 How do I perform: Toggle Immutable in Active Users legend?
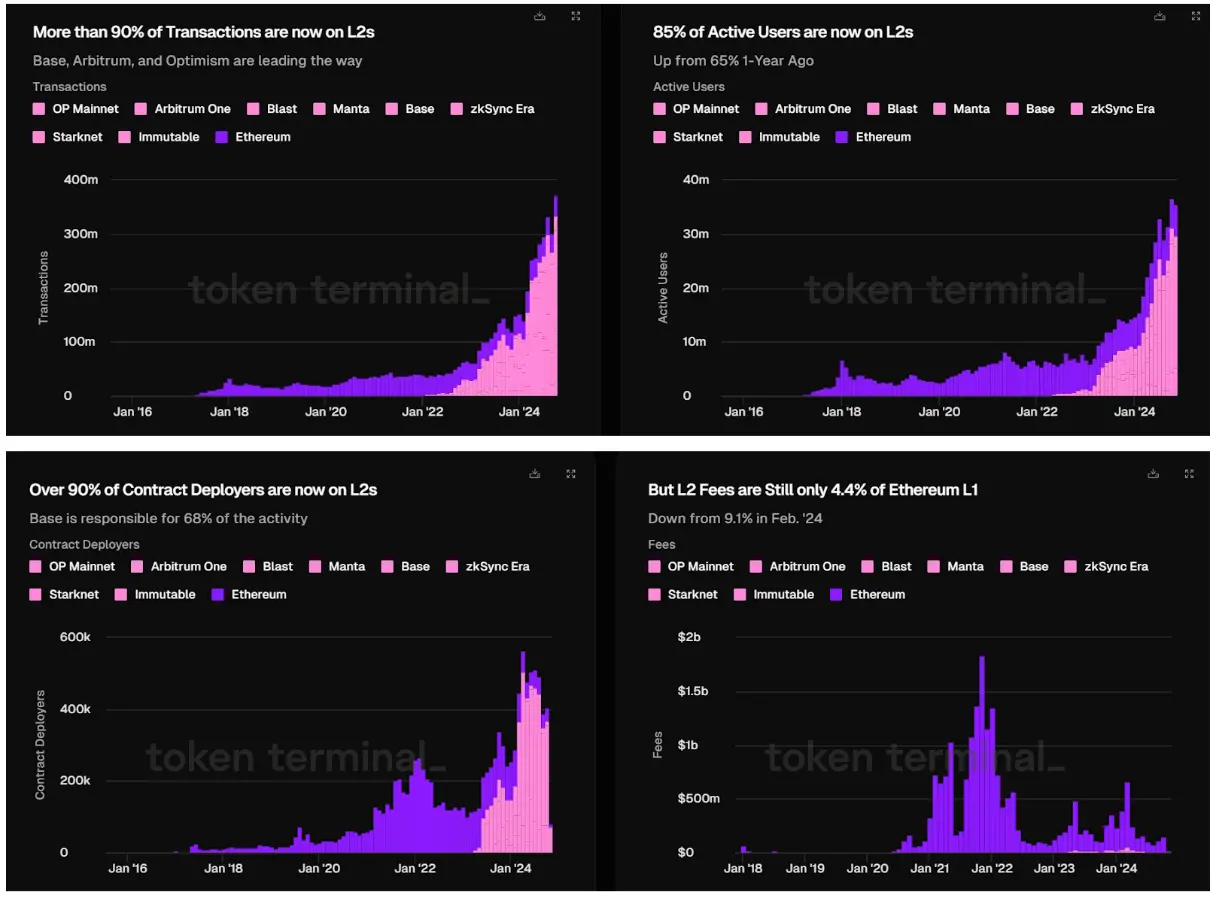click(x=788, y=137)
